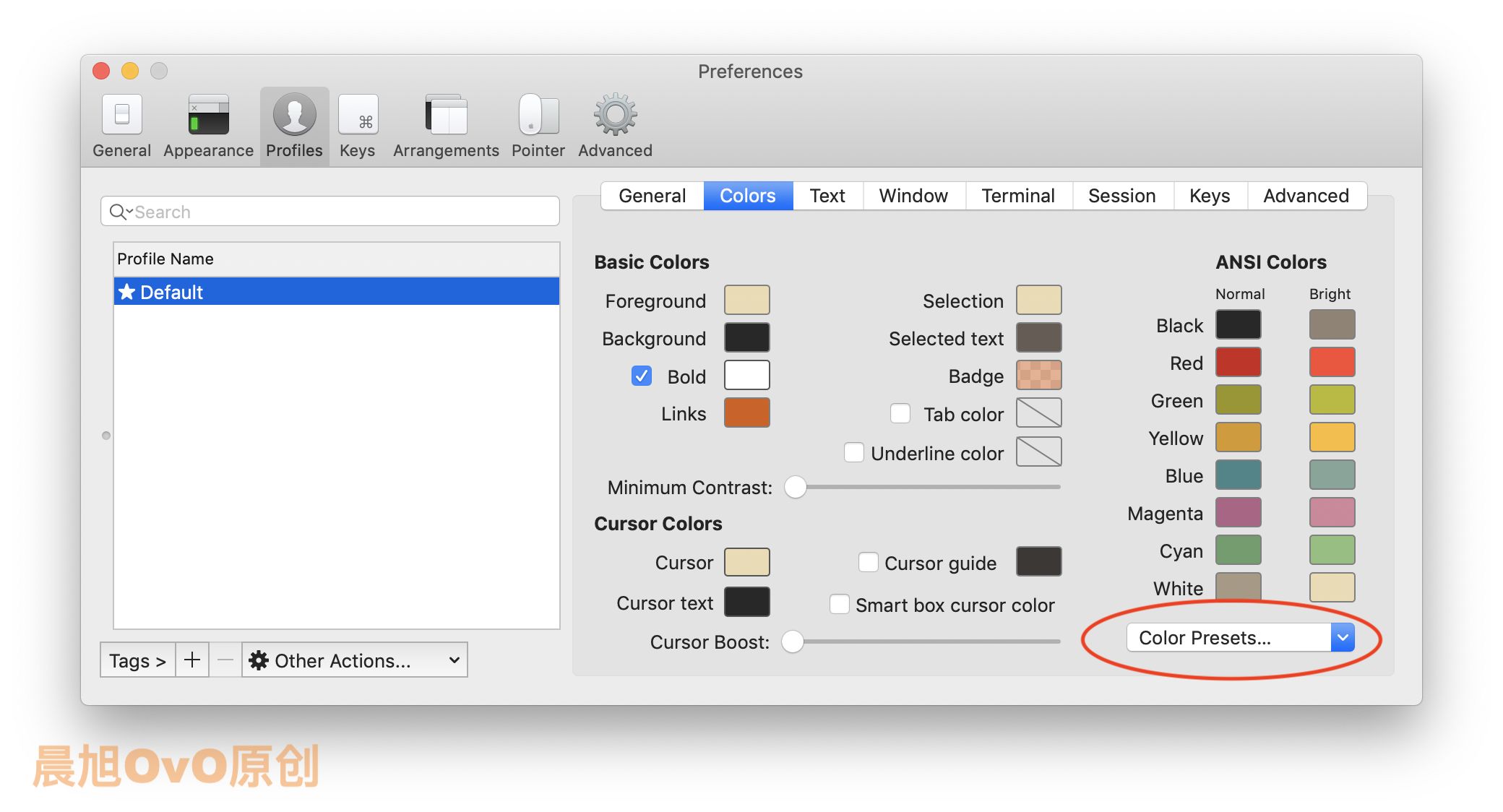Click the Links color swatch
The image size is (1503, 812).
point(746,413)
